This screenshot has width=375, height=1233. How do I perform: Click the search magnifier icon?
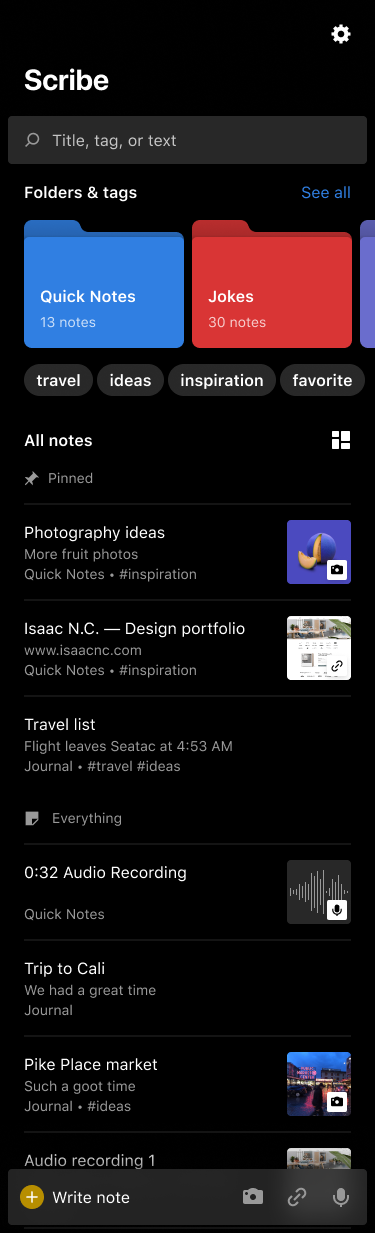tap(32, 140)
